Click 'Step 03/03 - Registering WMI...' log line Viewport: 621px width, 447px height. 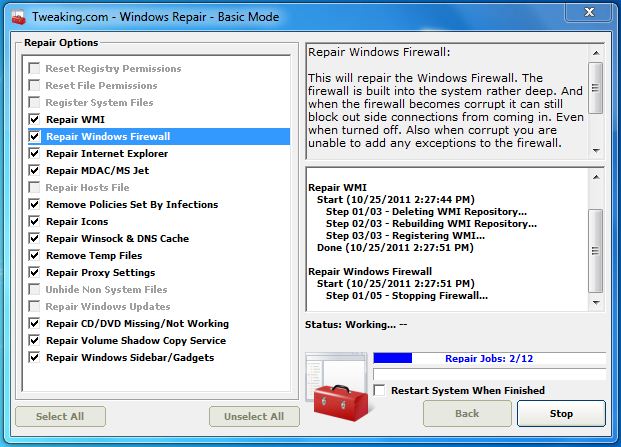(x=405, y=236)
